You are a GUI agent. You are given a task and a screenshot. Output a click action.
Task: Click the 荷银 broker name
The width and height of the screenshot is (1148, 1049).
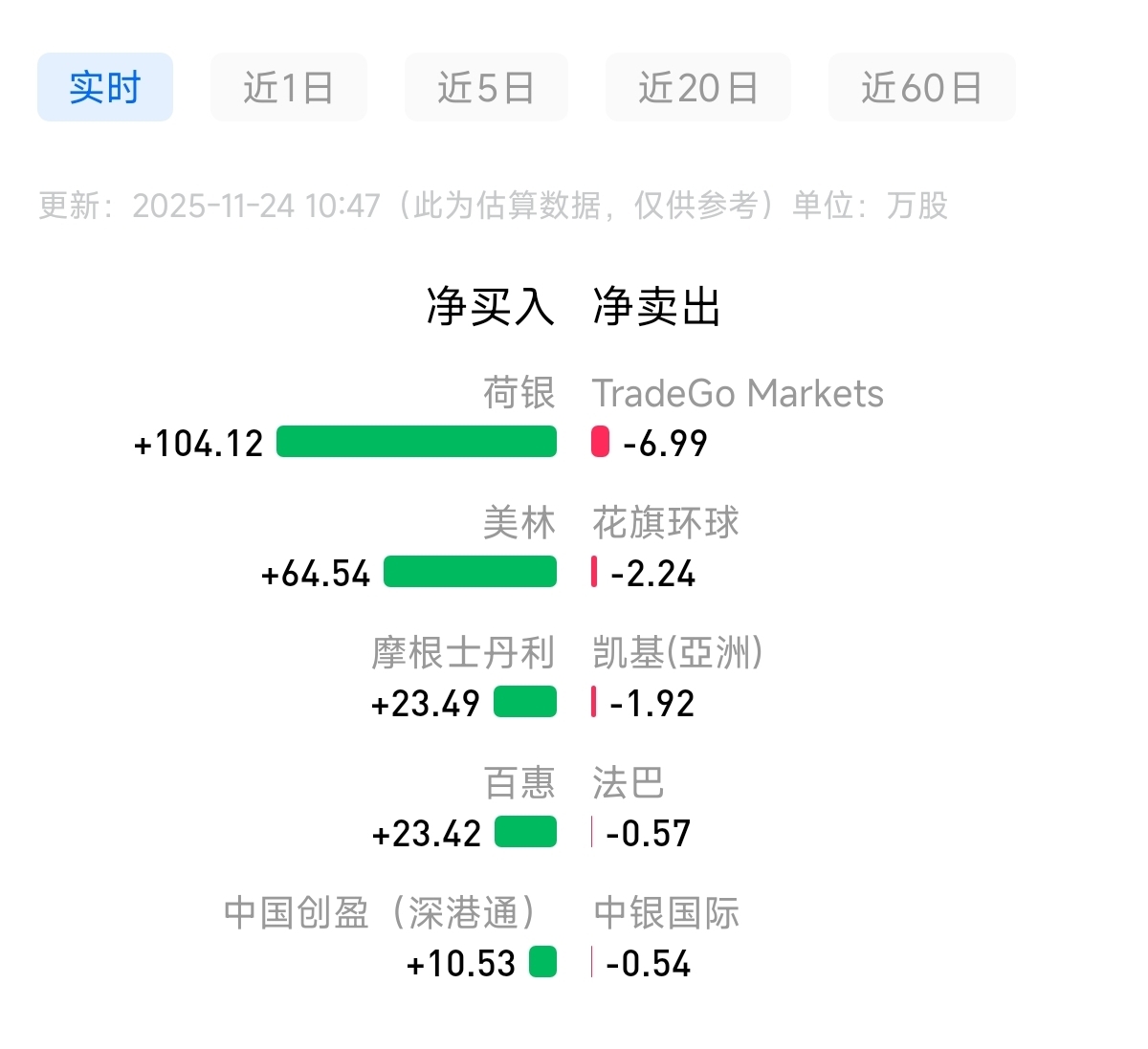519,393
